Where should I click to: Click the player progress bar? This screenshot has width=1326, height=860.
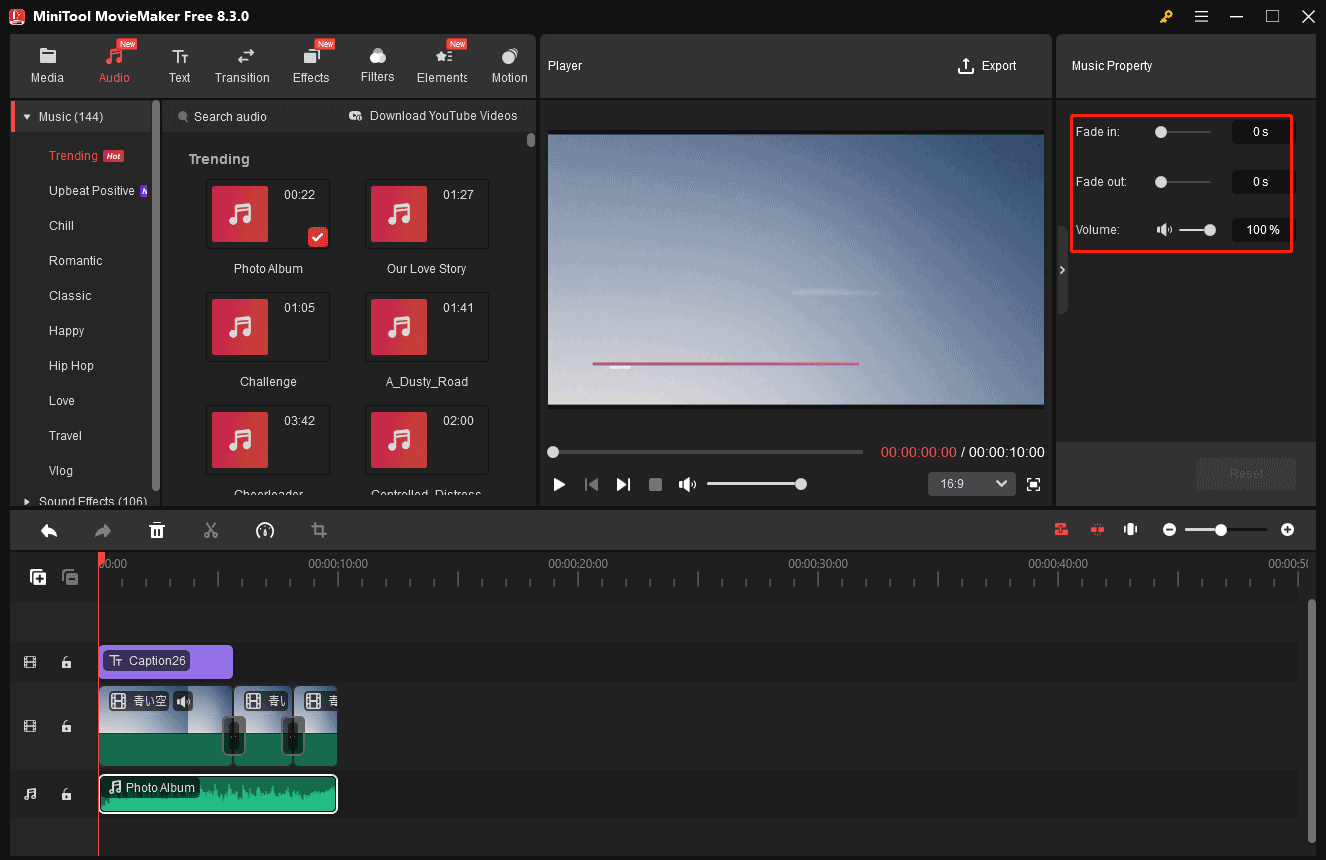click(705, 452)
